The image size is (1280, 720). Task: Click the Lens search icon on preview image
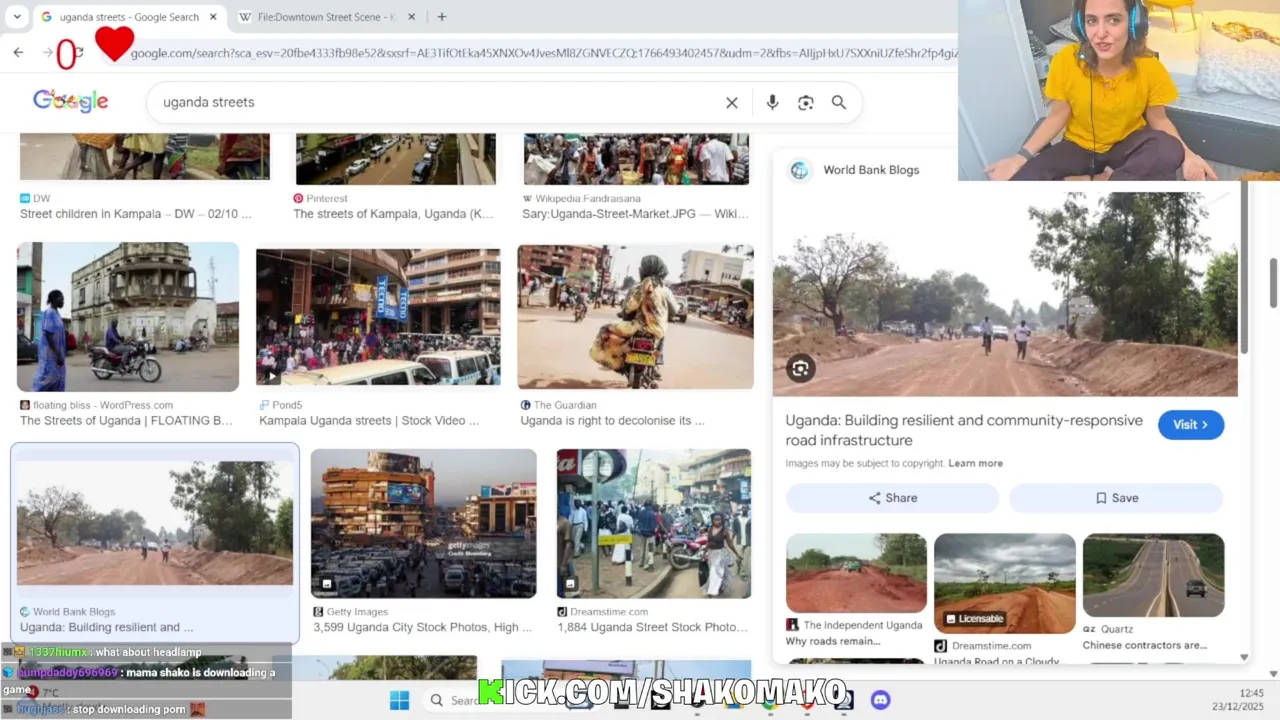[800, 369]
